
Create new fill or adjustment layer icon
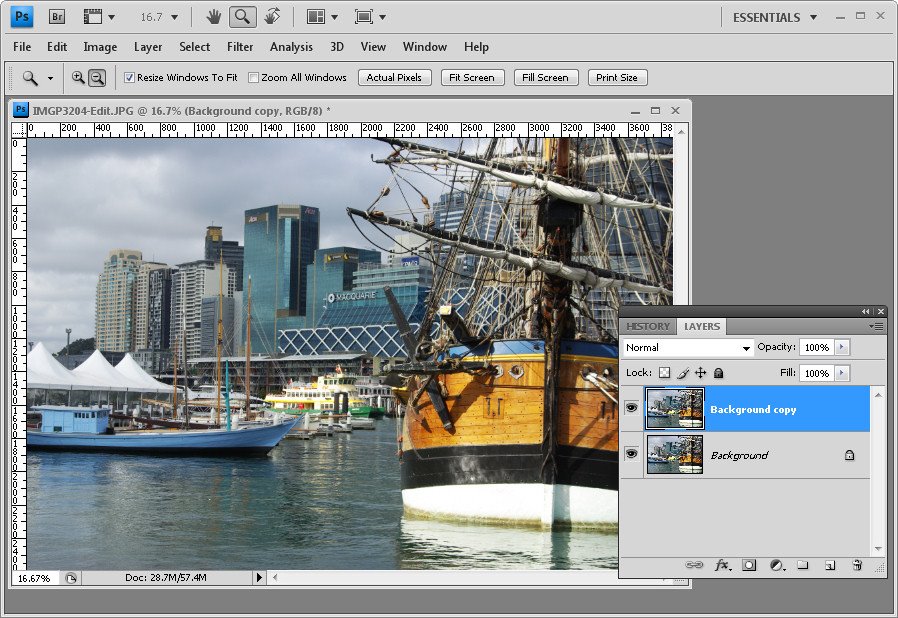[x=777, y=565]
